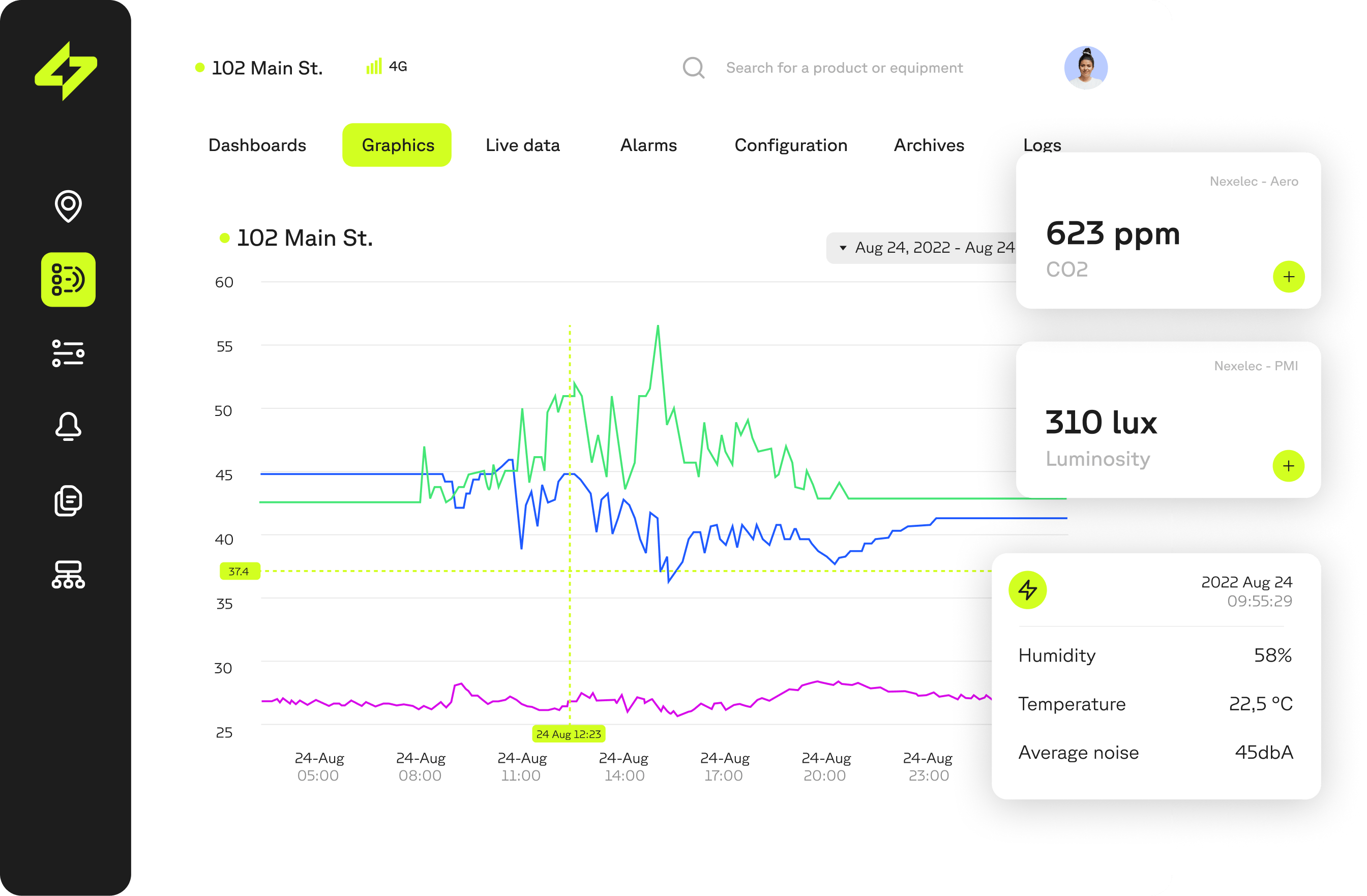Open the network hierarchy icon in sidebar

pos(68,573)
